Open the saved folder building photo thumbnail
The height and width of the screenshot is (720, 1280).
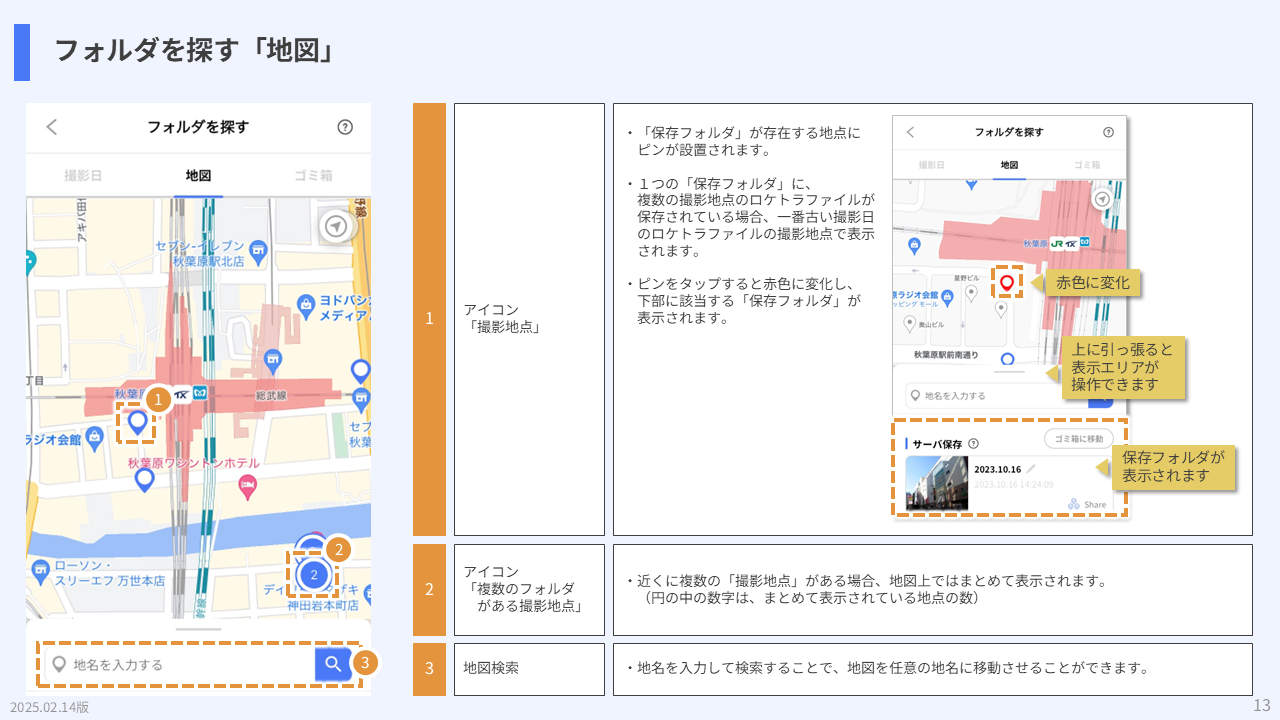pyautogui.click(x=936, y=483)
